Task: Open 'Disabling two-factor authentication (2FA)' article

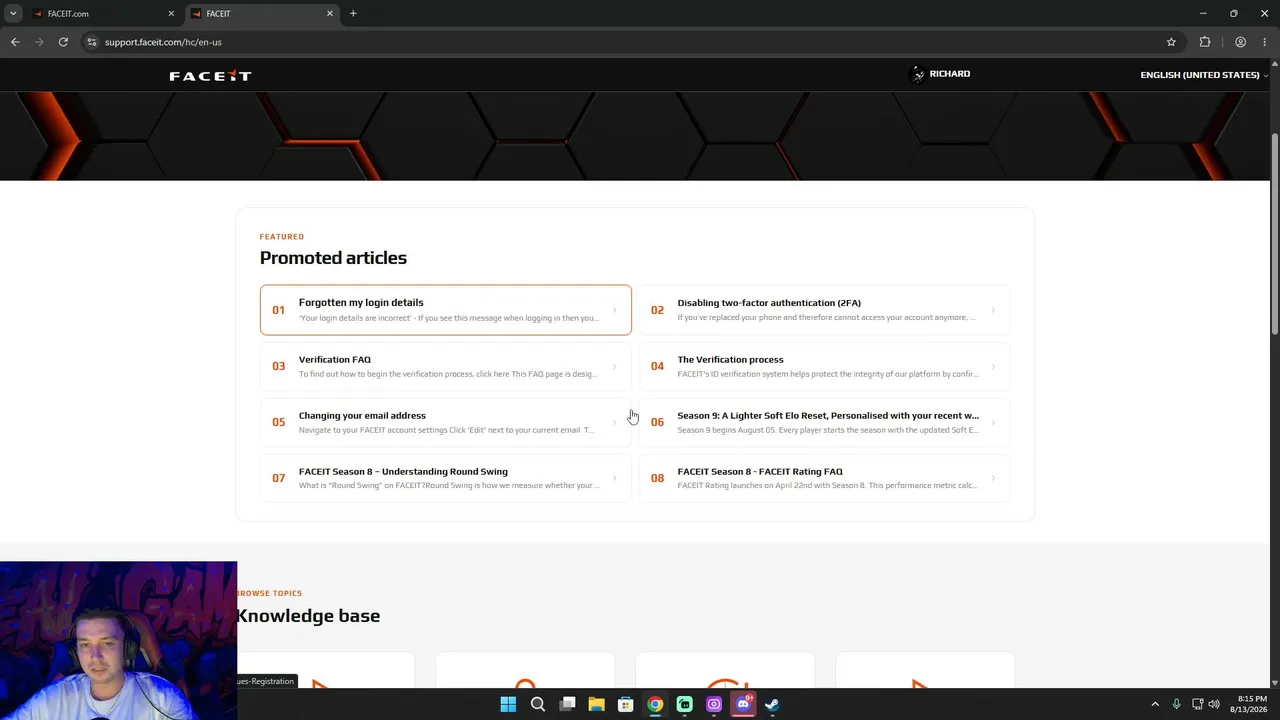Action: [x=825, y=310]
